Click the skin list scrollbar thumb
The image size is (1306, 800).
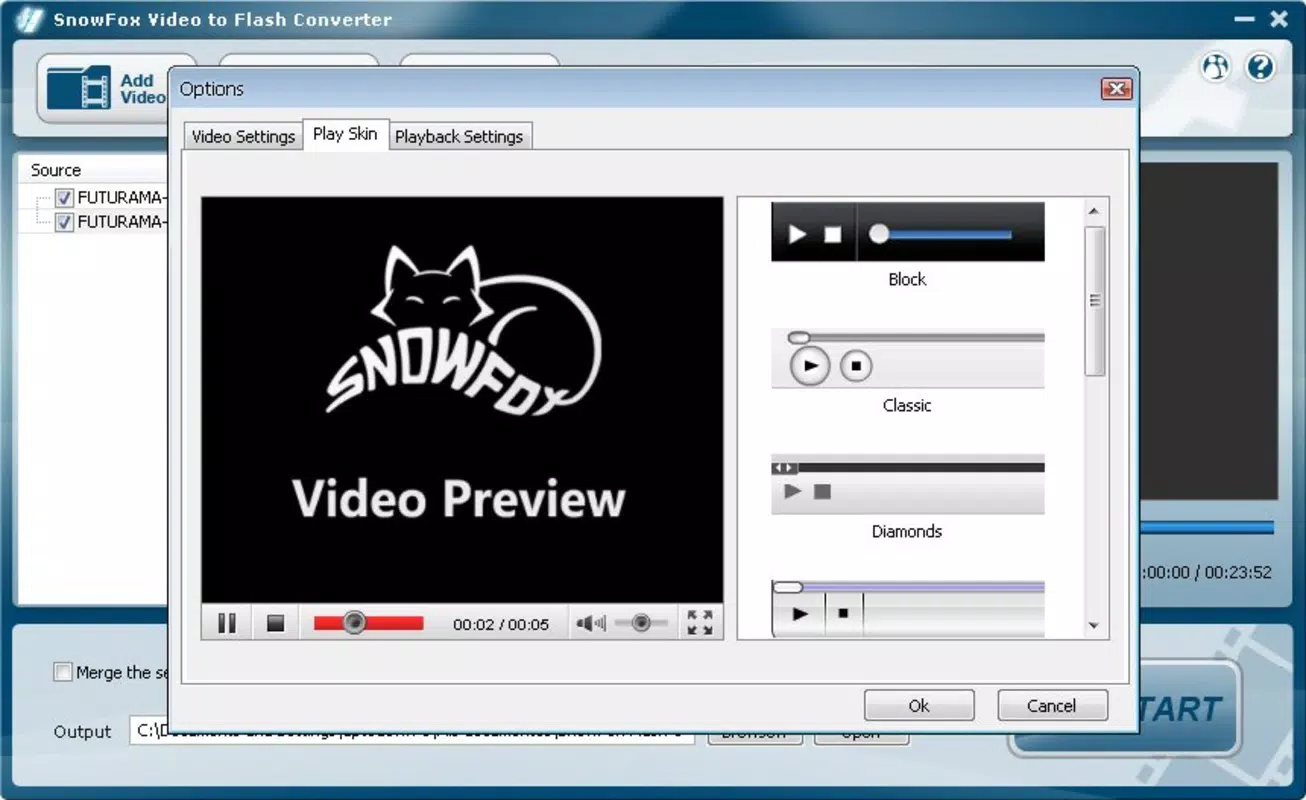[1094, 301]
